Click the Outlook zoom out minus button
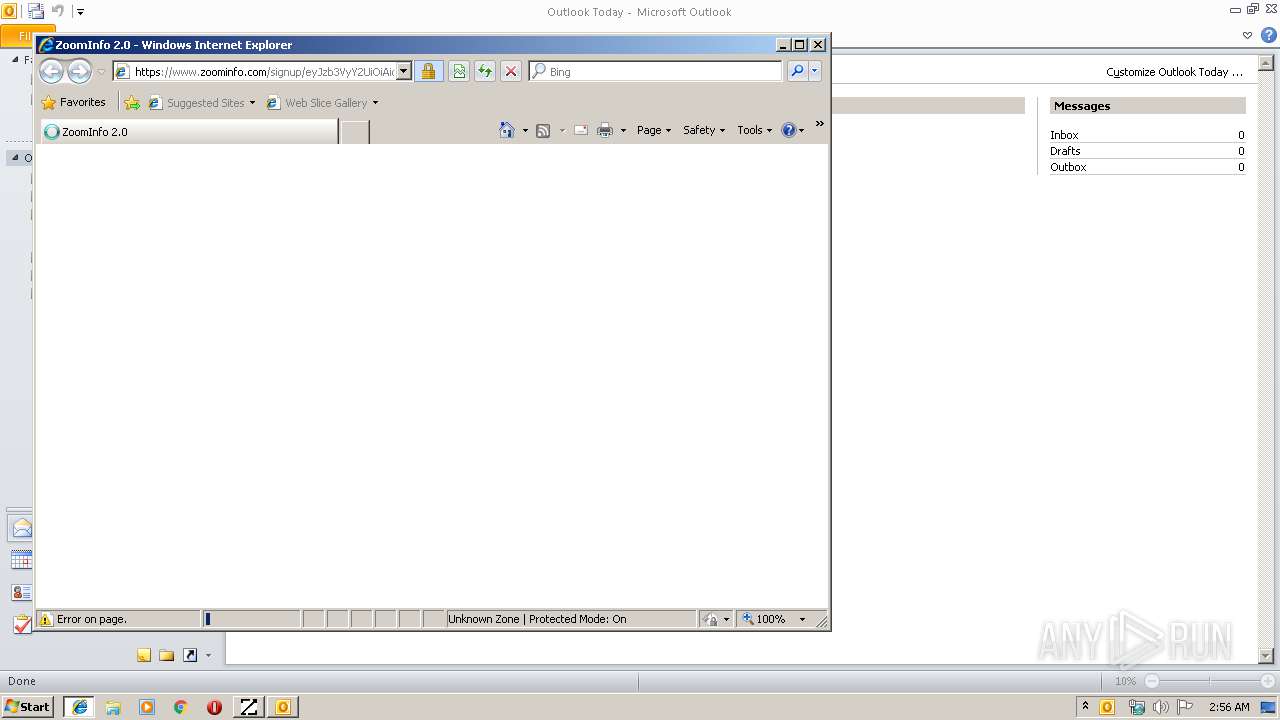The width and height of the screenshot is (1280, 720). (1152, 681)
